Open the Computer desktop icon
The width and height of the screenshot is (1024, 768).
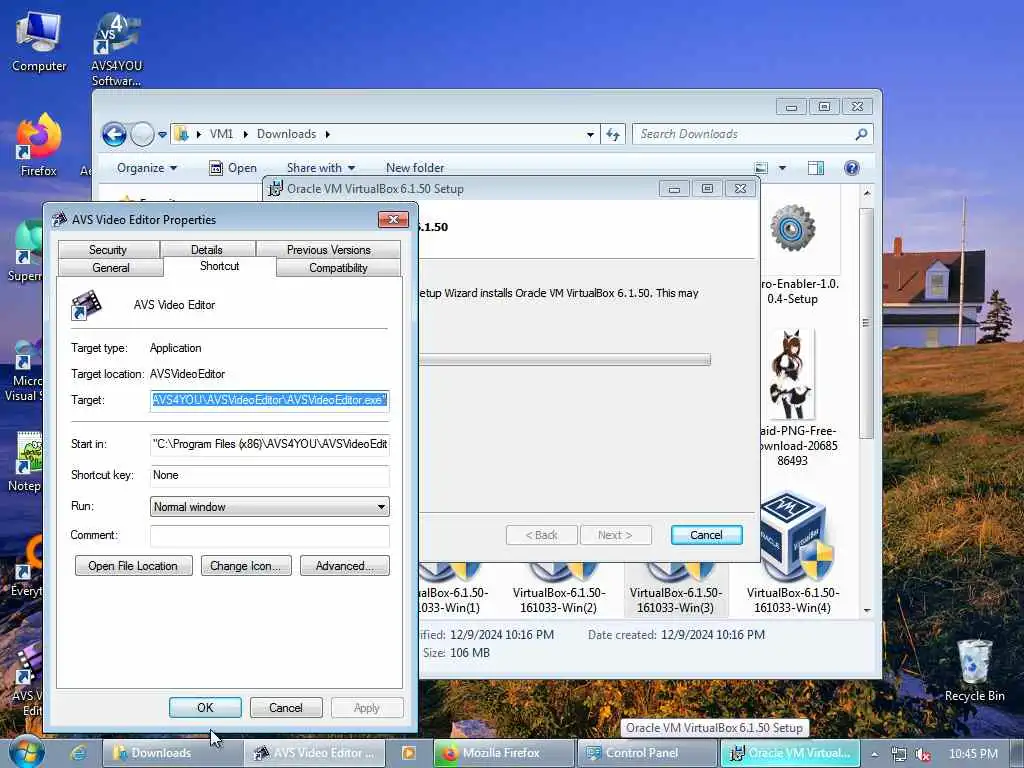pyautogui.click(x=39, y=40)
